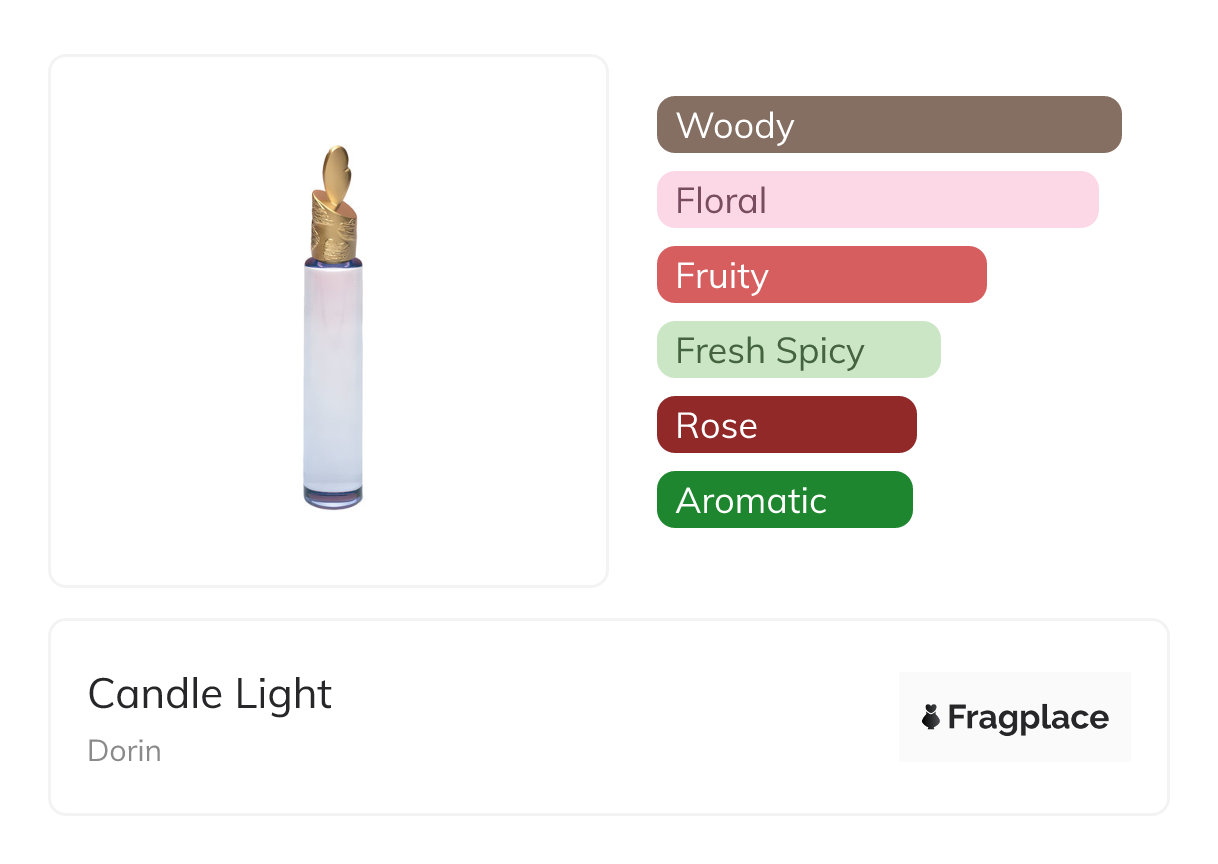Click the Fragplace perfume bottle logo icon
Image resolution: width=1218 pixels, height=864 pixels.
pos(931,717)
